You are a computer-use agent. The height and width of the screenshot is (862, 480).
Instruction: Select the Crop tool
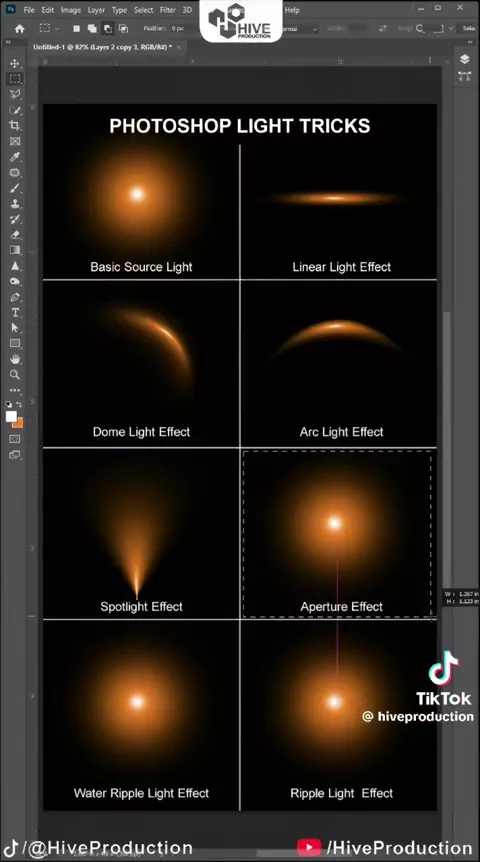pos(15,126)
